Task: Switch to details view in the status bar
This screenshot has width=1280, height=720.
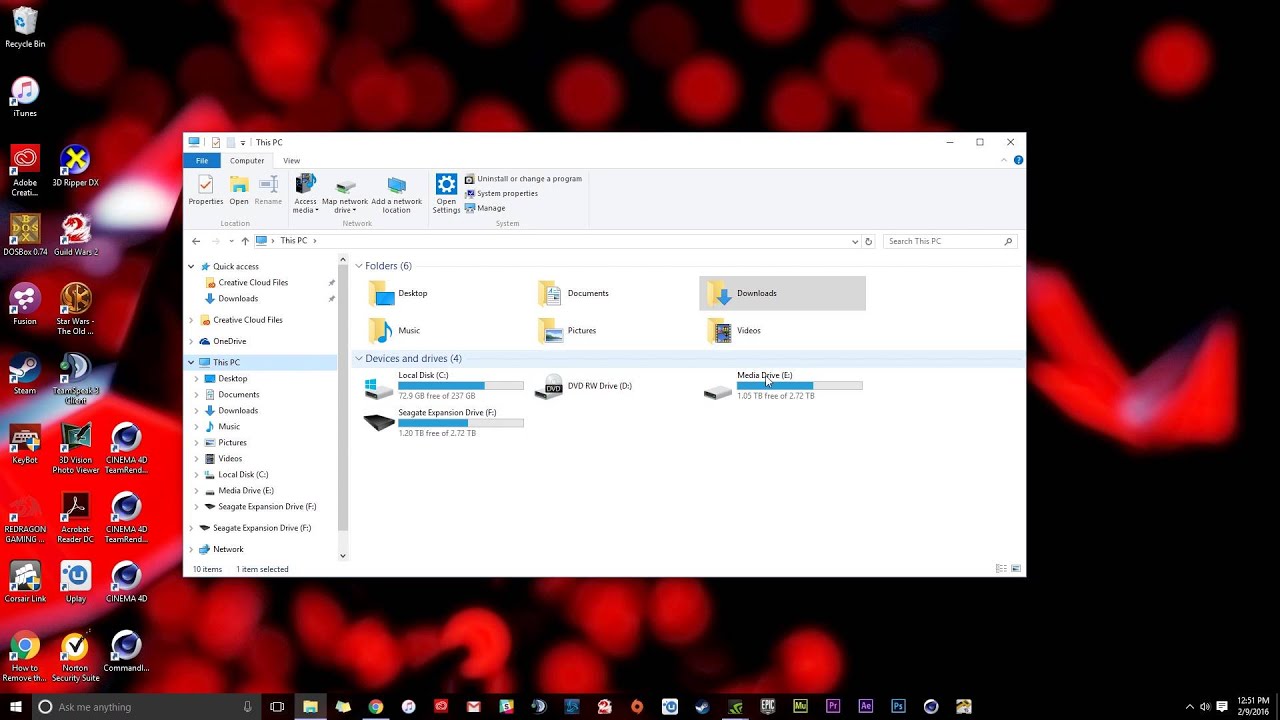Action: [x=1001, y=569]
